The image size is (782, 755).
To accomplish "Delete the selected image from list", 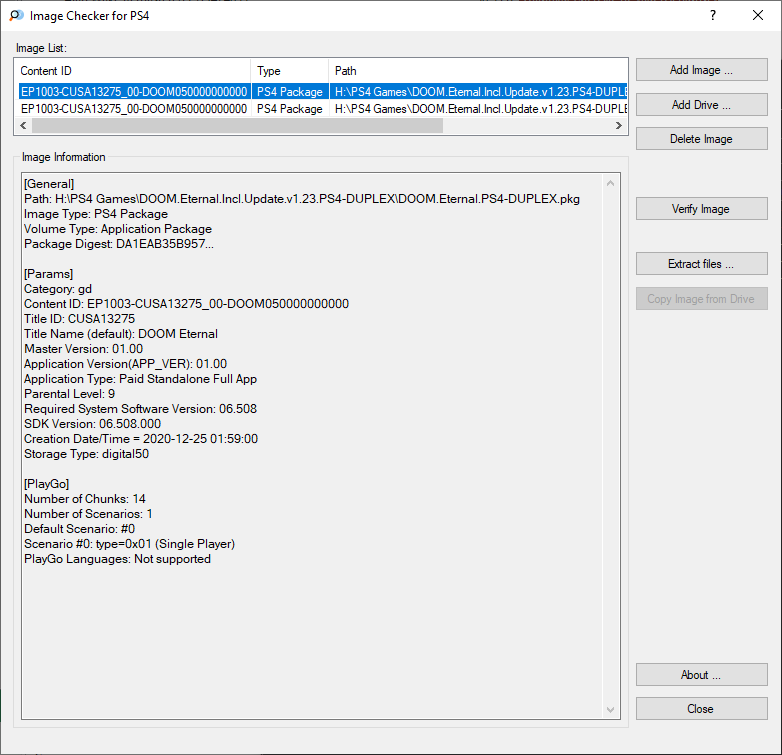I will pyautogui.click(x=701, y=139).
